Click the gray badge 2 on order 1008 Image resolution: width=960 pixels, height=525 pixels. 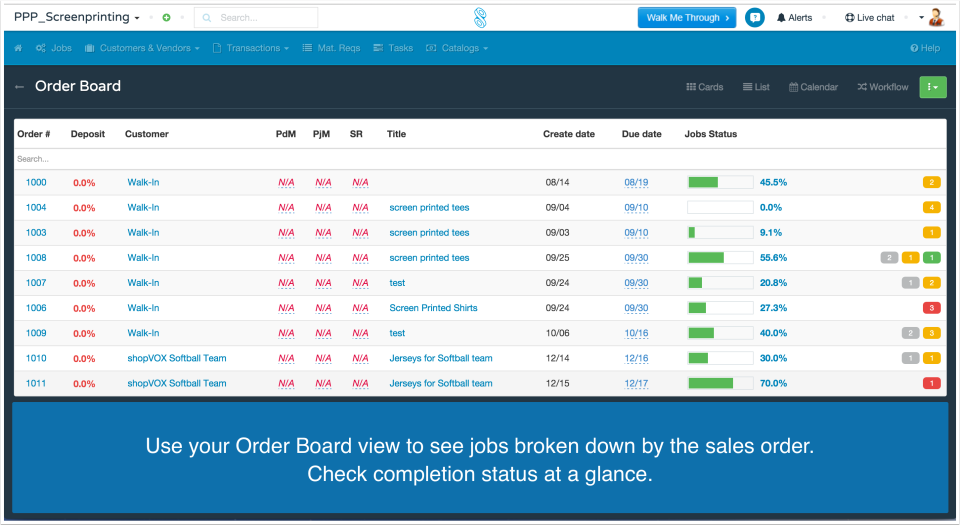[x=889, y=258]
